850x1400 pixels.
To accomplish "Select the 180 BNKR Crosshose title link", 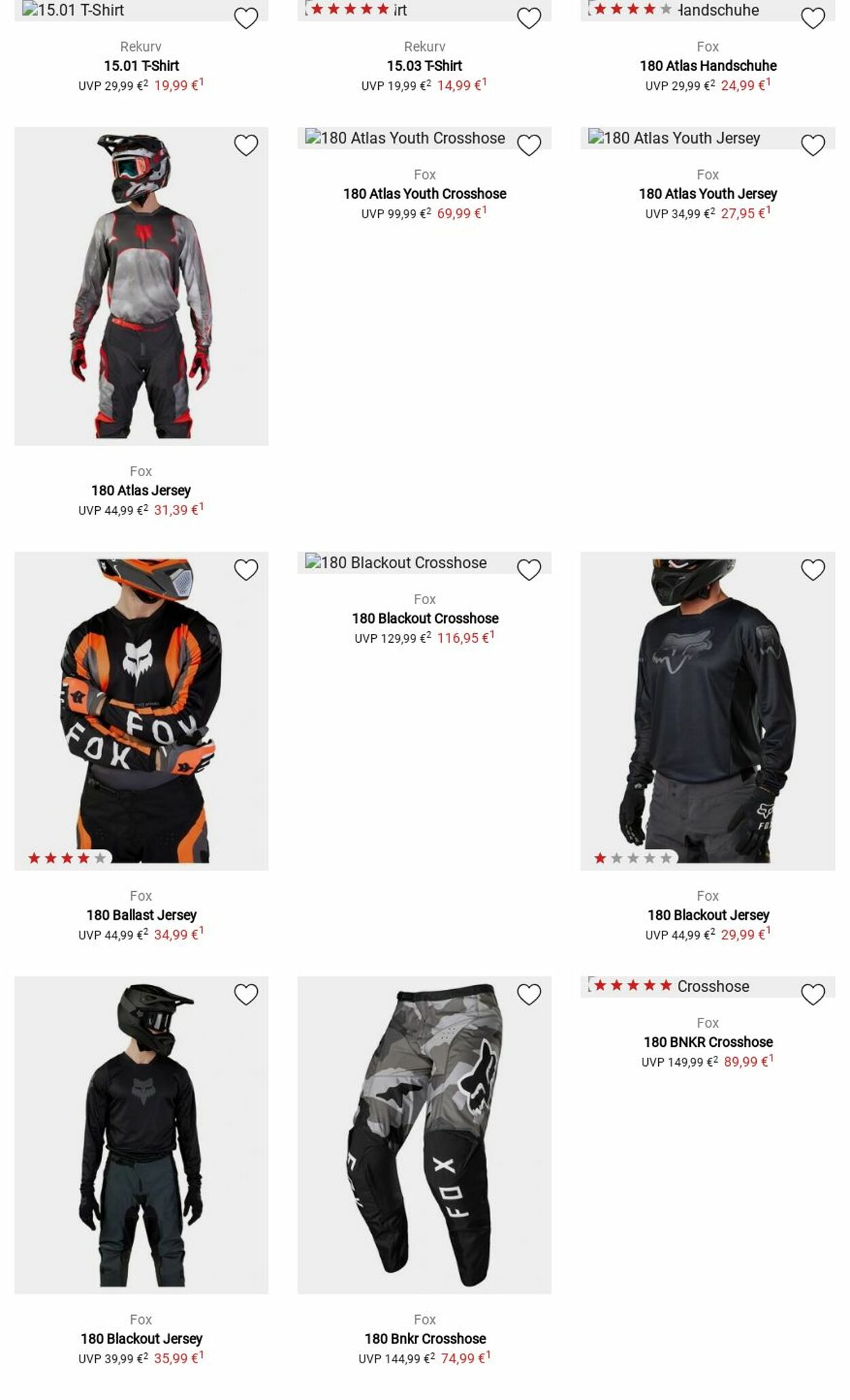I will coord(708,1042).
